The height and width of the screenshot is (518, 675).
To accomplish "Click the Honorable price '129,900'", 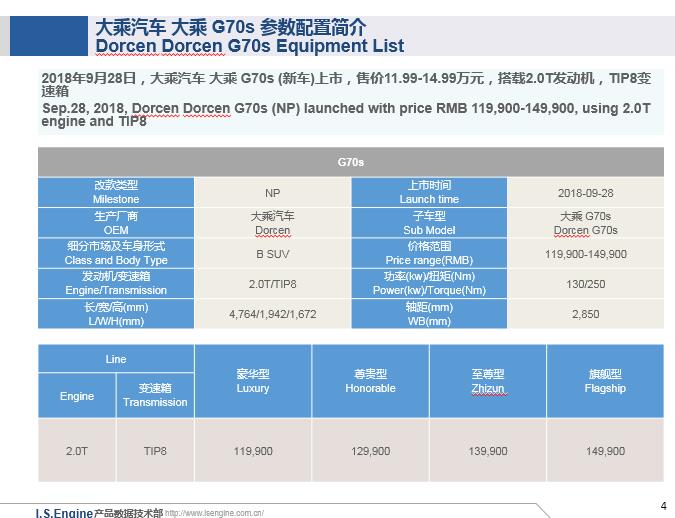I will tap(371, 451).
